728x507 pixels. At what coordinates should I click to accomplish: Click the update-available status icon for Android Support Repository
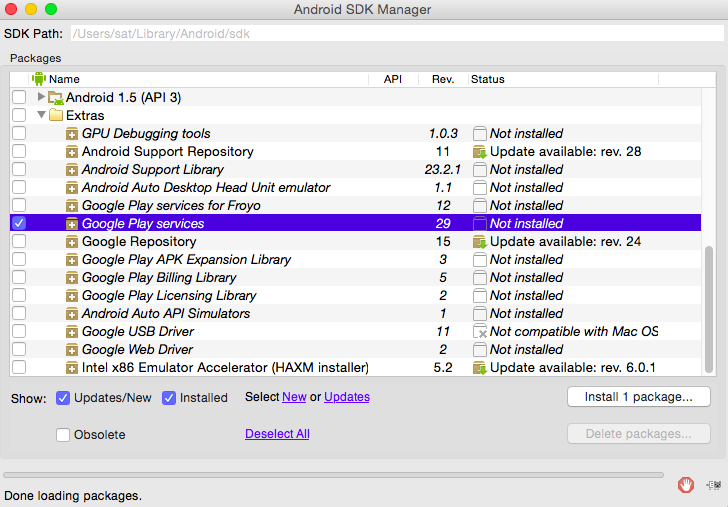tap(479, 152)
